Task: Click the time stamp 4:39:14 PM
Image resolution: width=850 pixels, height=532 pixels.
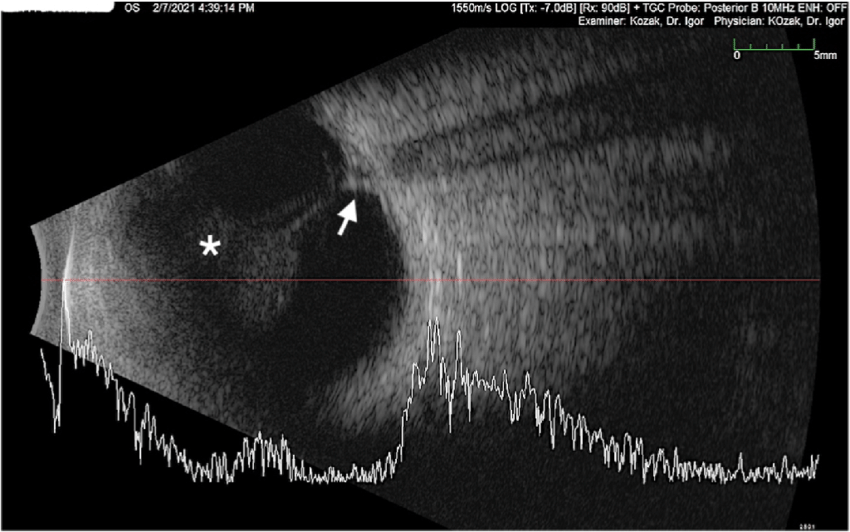Action: coord(225,8)
